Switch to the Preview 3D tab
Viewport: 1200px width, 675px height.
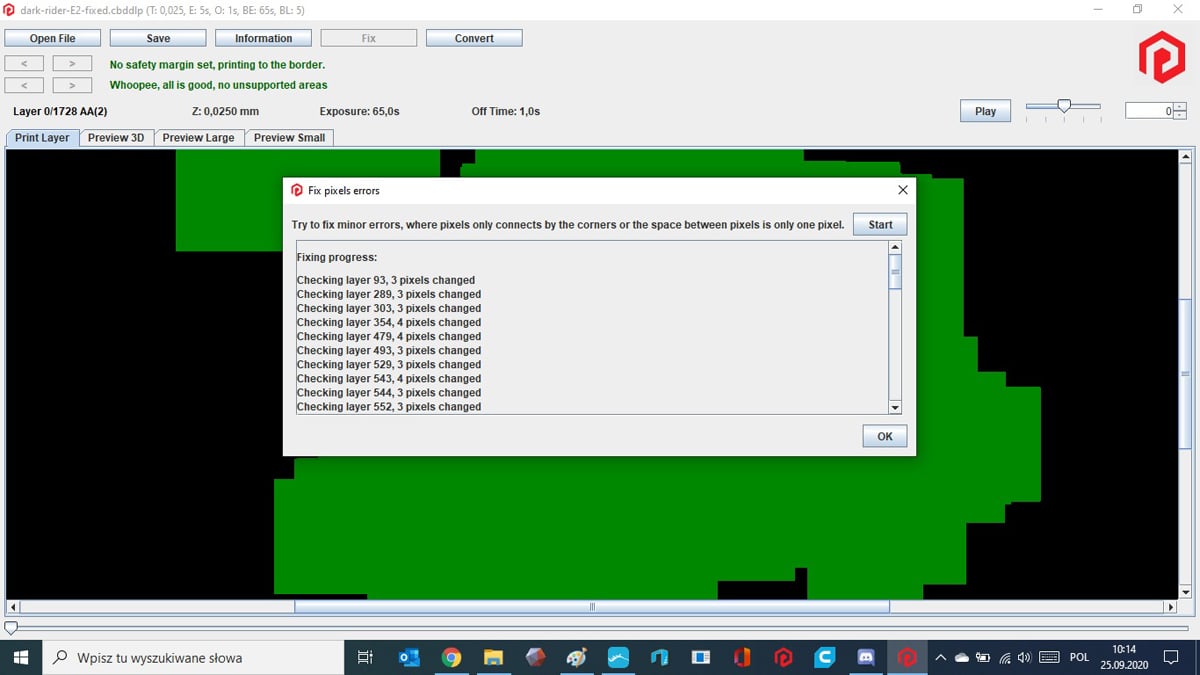[116, 138]
